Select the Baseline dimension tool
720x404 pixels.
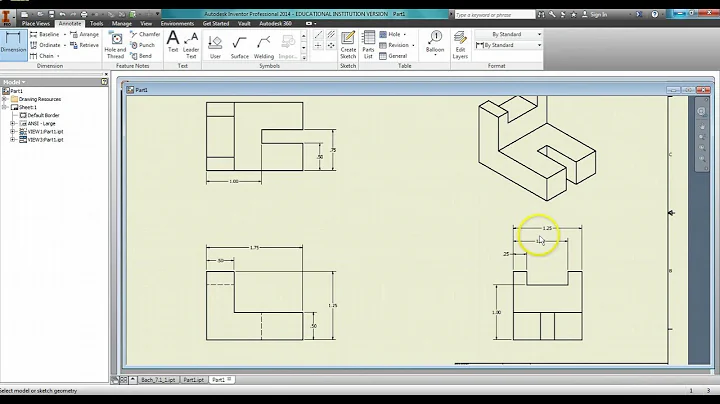(x=45, y=34)
